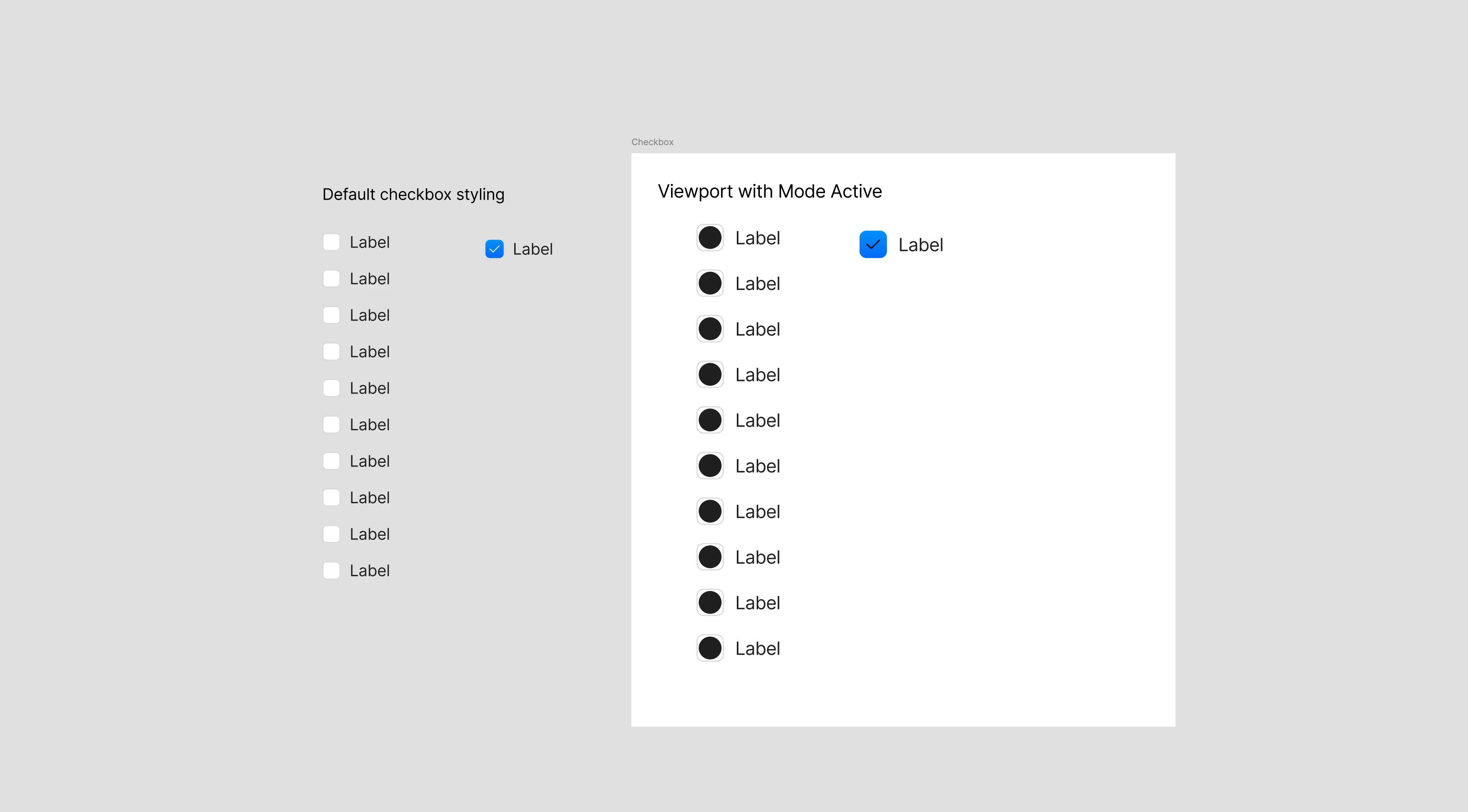Screen dimensions: 1468x812
Task: Toggle the first black-dot checkbox in the Viewport frame
Action: coord(710,237)
